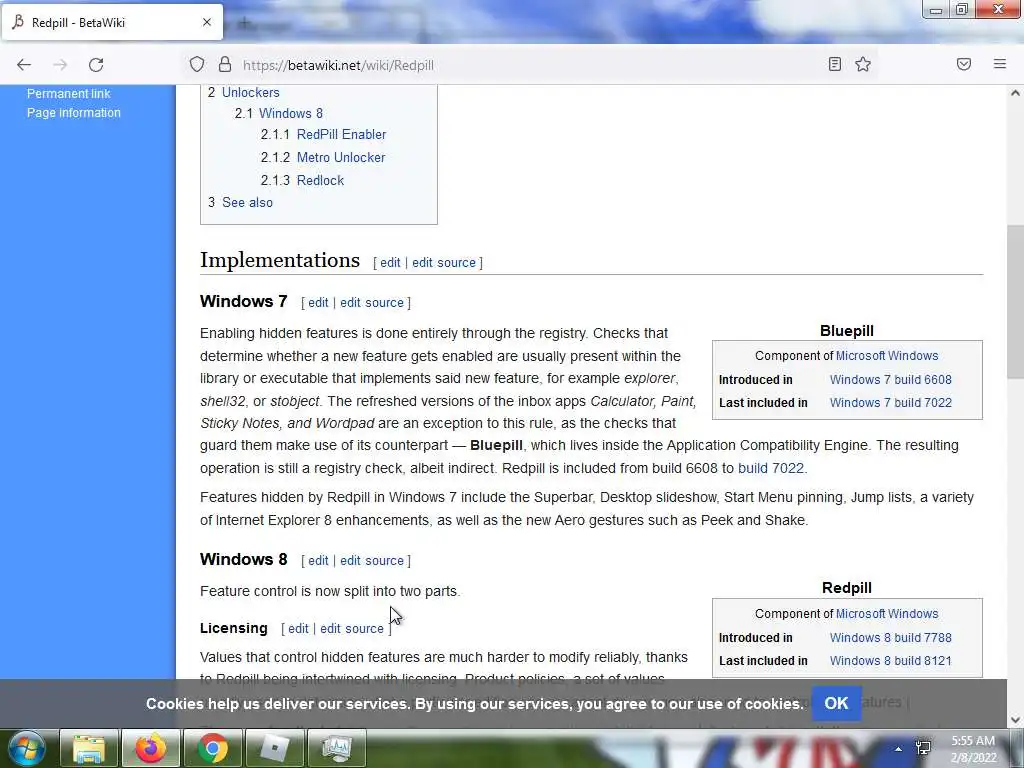Open the taskbar clock

(973, 749)
